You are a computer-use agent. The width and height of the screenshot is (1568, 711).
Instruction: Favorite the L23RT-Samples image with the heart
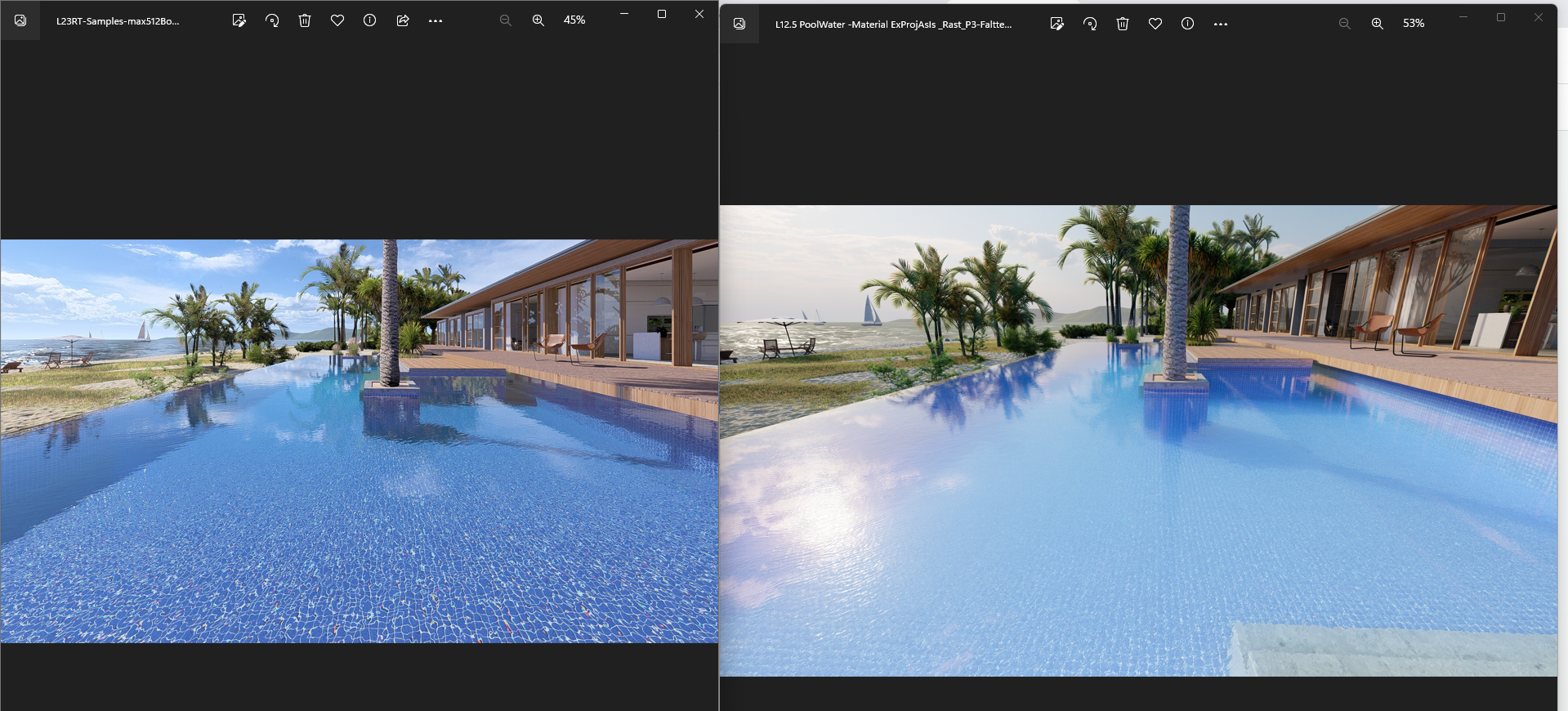tap(337, 20)
